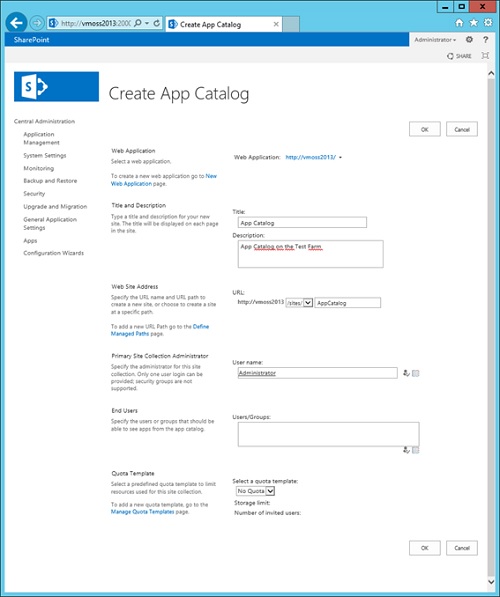Click the page scrollbar down arrow

pos(491,582)
